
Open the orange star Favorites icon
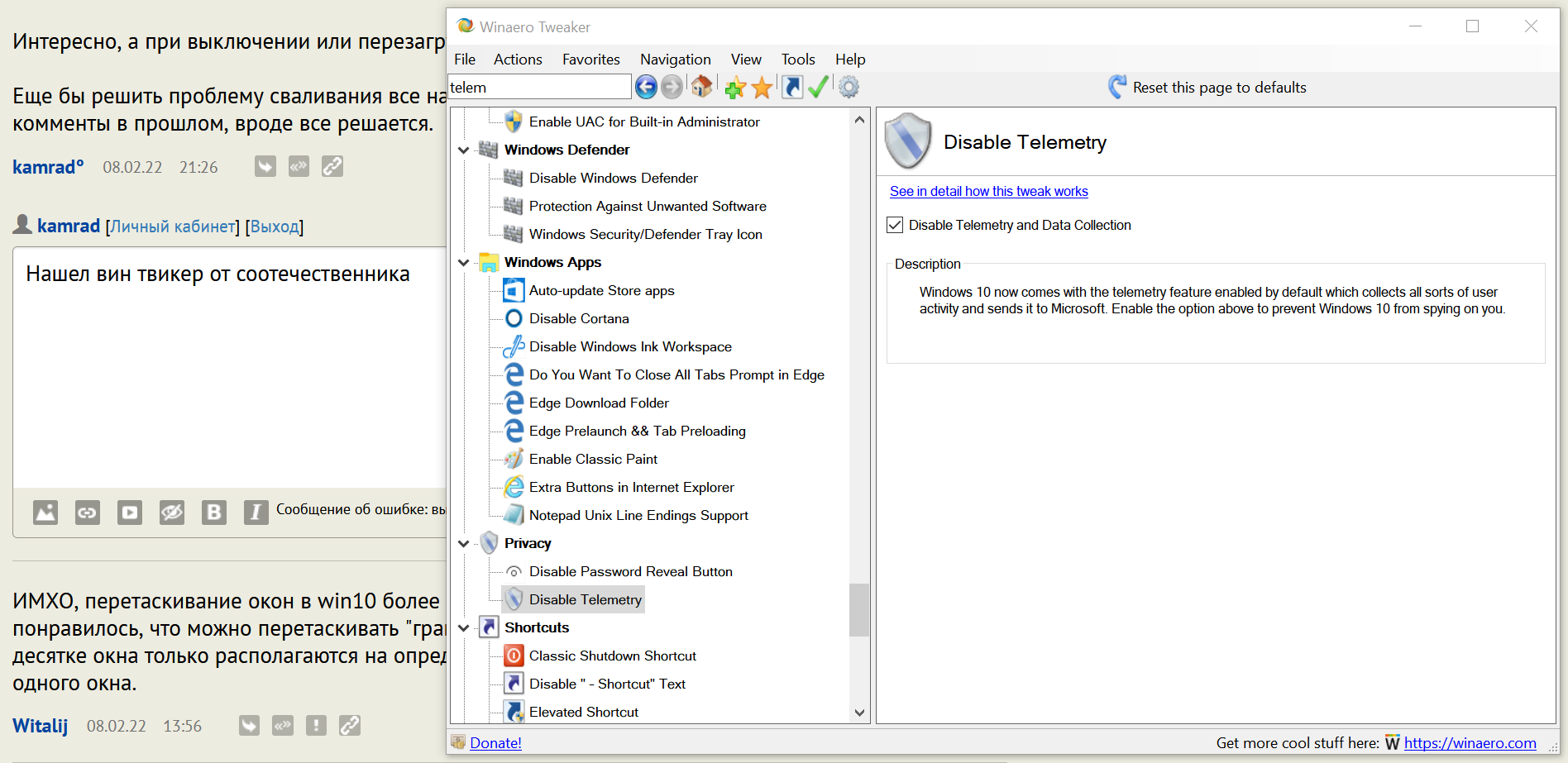coord(762,87)
